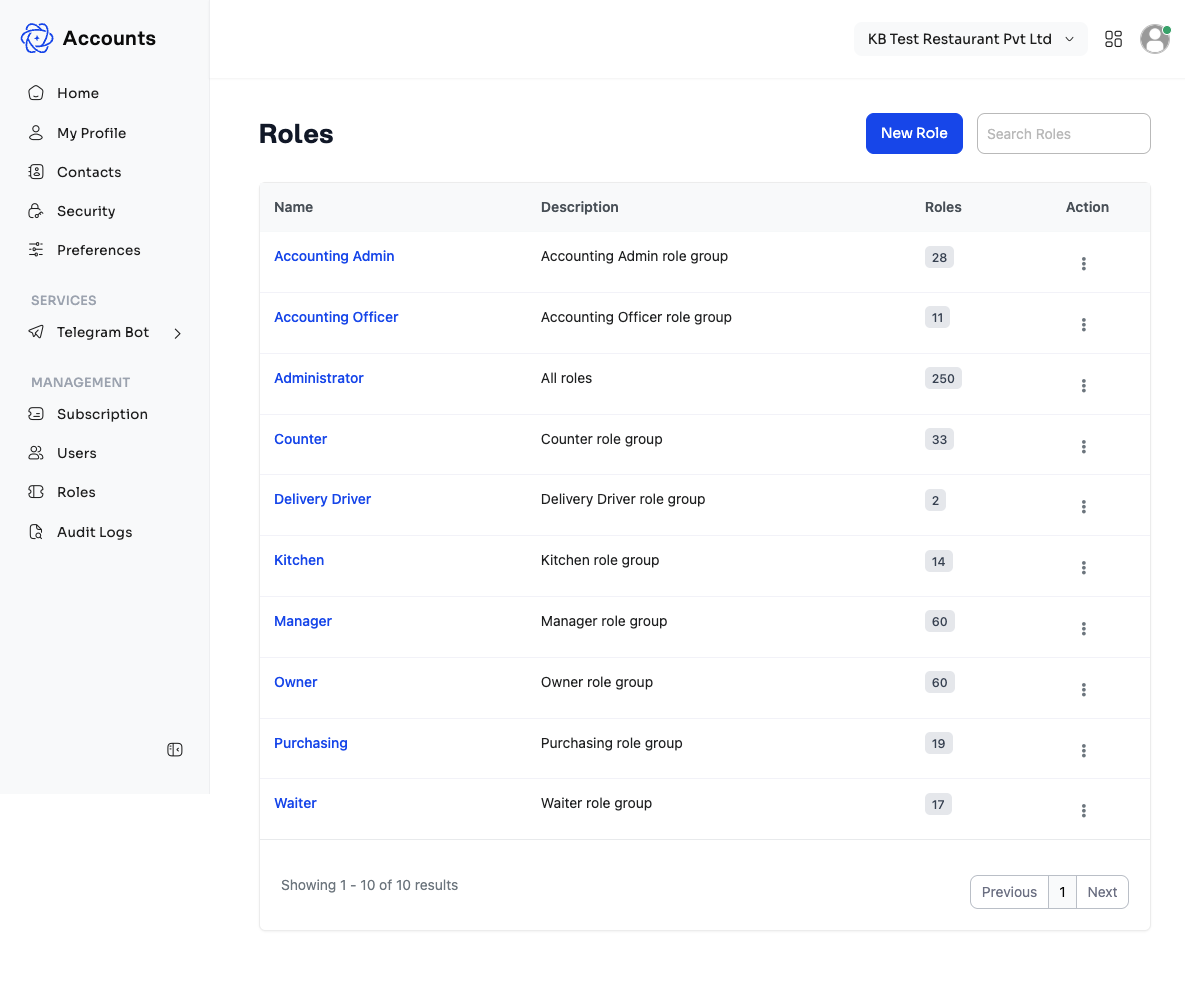Open the Purchasing role link
The height and width of the screenshot is (1003, 1185).
[311, 743]
